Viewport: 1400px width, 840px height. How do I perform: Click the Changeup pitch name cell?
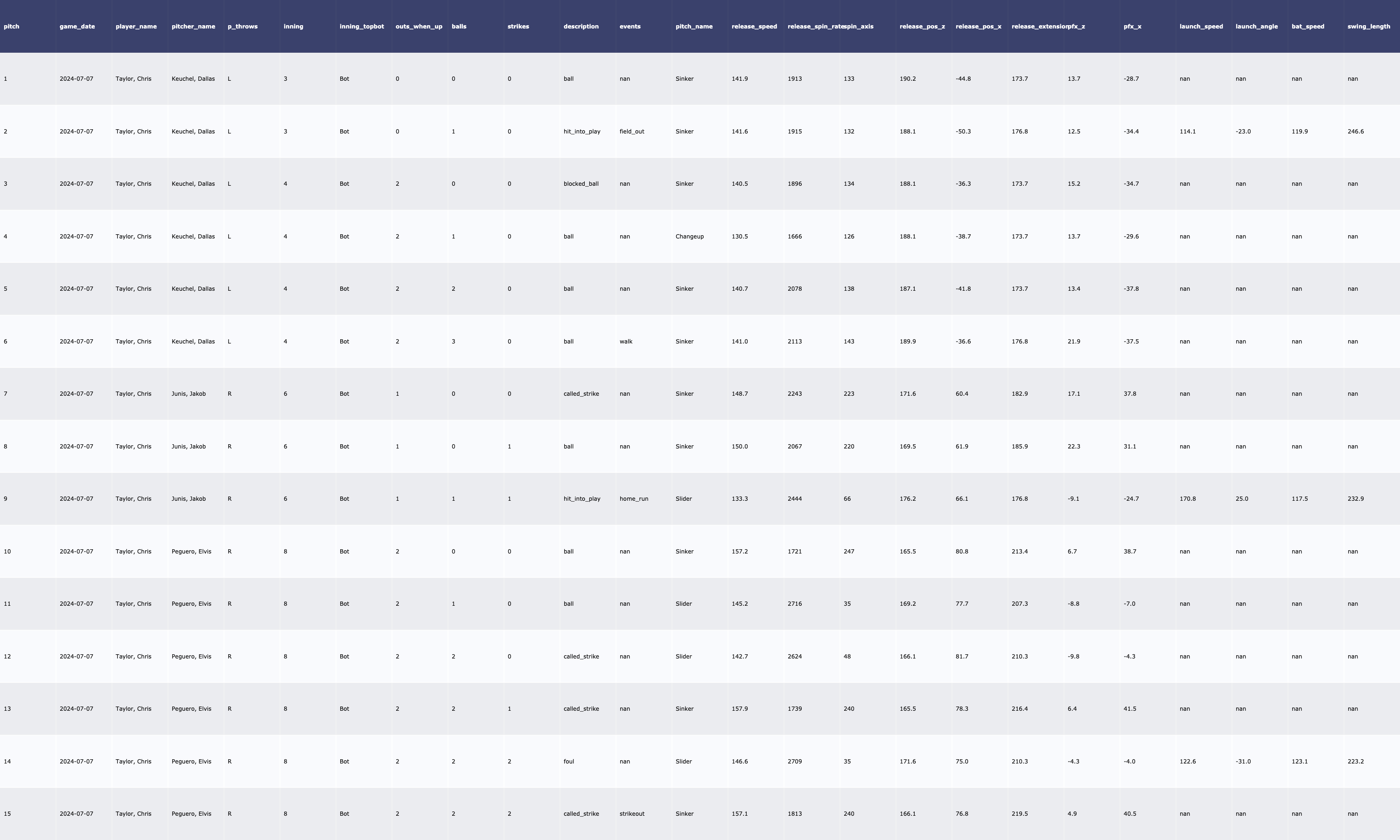[x=689, y=237]
